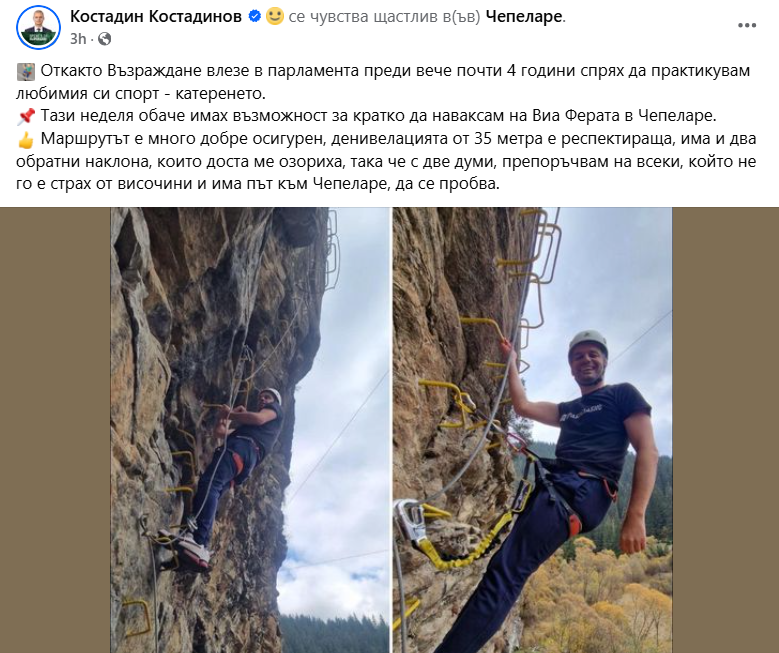Open the Чепеларе location link
779x653 pixels.
524,16
